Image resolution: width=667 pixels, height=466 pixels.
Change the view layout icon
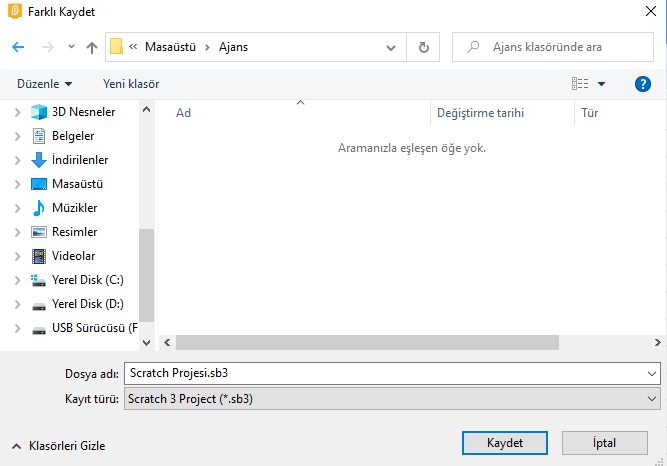click(580, 84)
